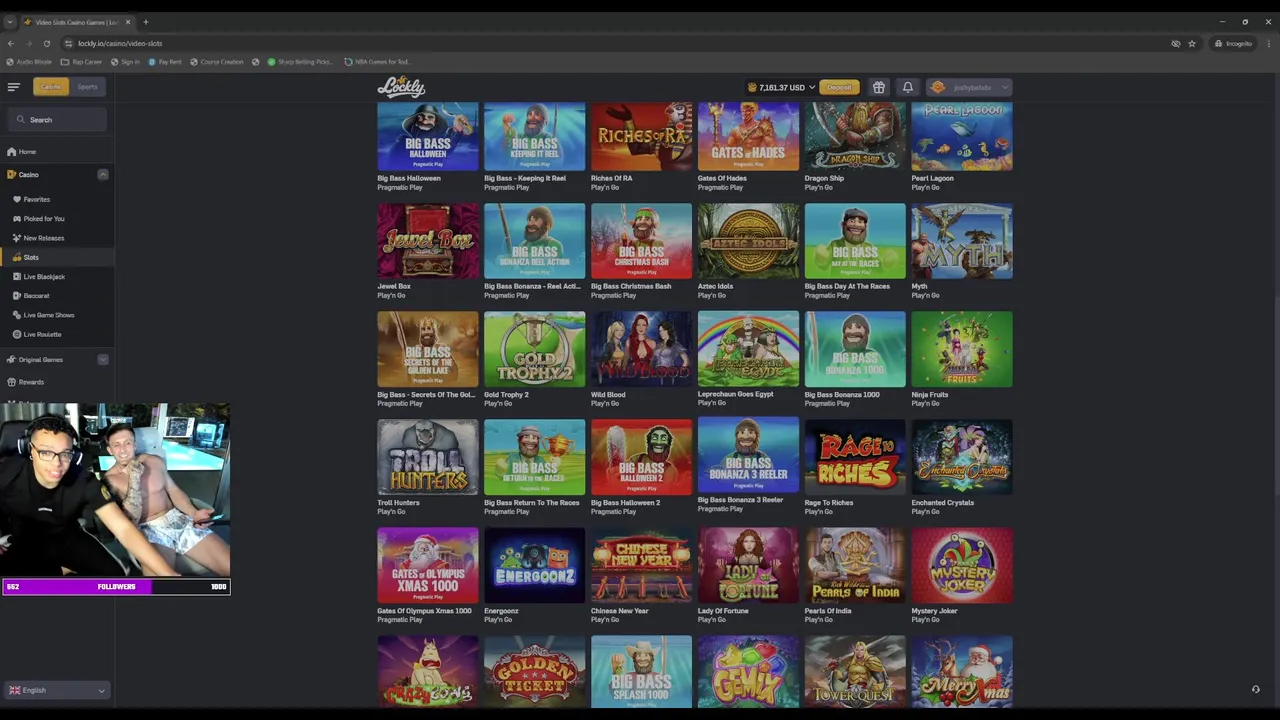The width and height of the screenshot is (1280, 720).
Task: Click the browser reload icon
Action: 46,43
